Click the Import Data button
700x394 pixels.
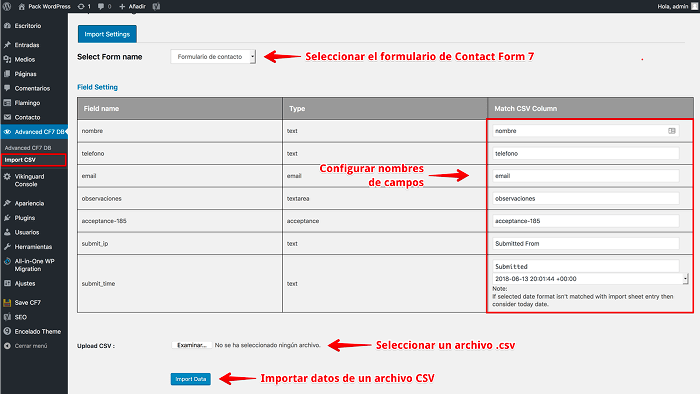pos(191,379)
